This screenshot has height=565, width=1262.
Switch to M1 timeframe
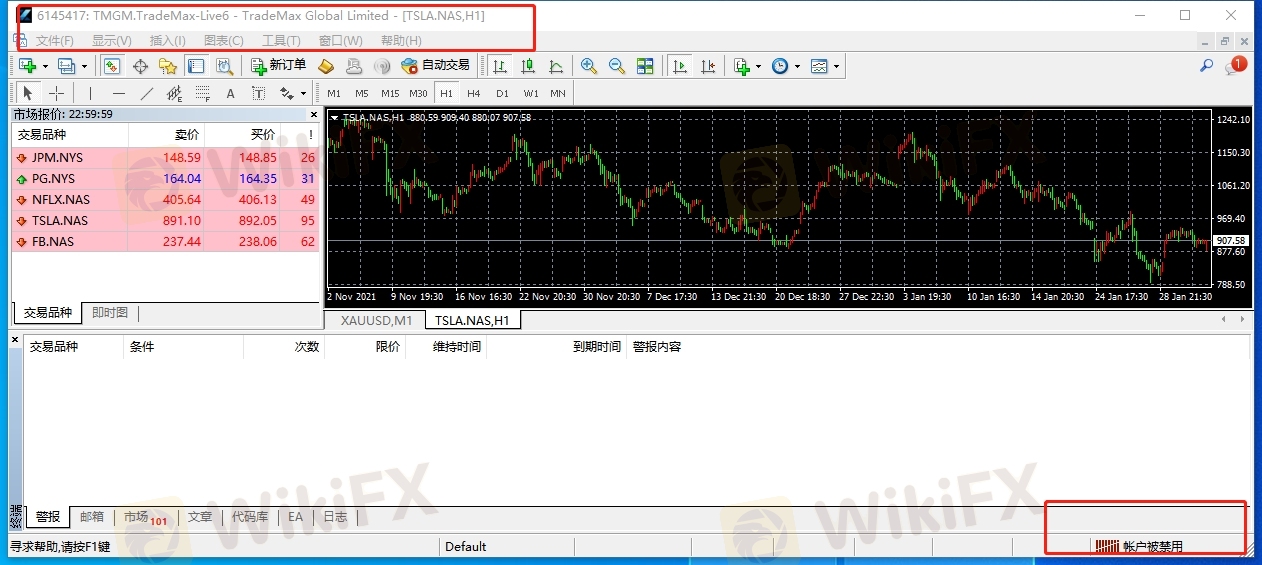tap(334, 93)
